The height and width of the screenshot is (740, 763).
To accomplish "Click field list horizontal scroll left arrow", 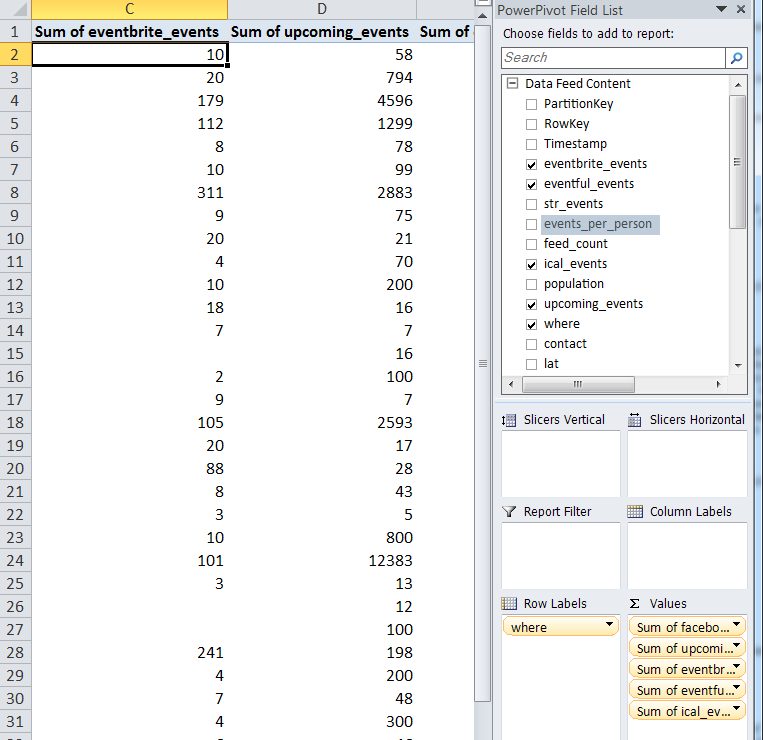I will (511, 384).
